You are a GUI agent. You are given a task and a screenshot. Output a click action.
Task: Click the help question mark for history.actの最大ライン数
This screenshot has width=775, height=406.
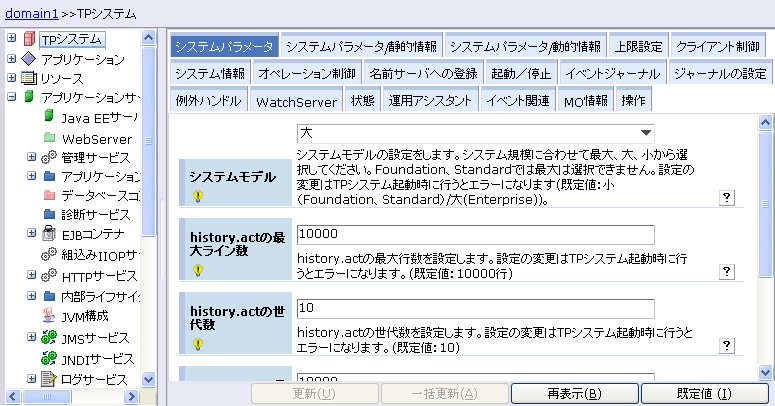point(727,271)
